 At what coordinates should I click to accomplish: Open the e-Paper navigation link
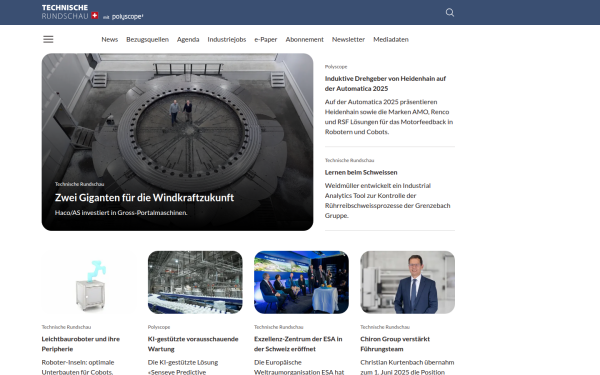(x=266, y=39)
